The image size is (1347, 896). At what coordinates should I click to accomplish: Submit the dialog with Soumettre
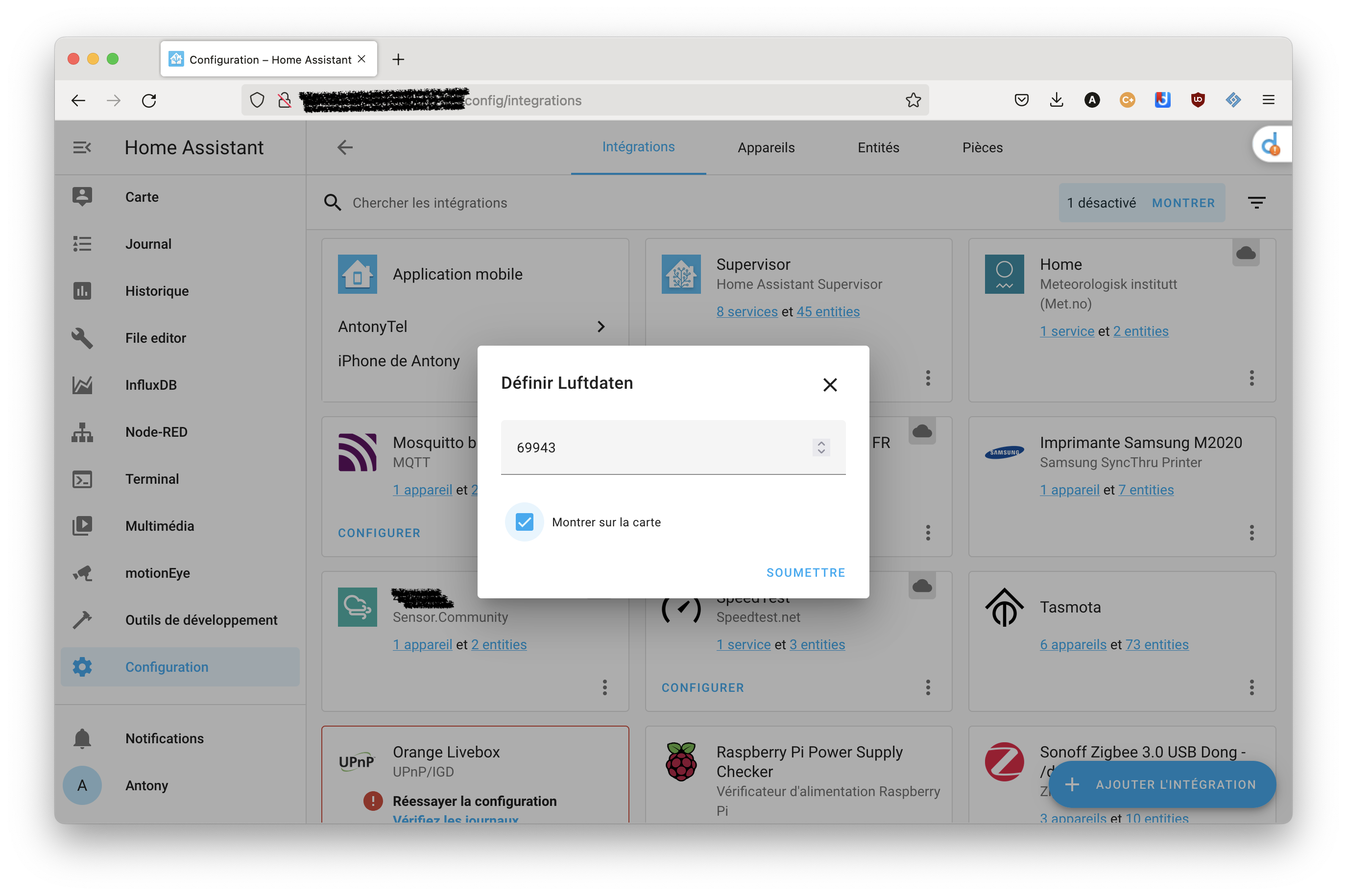(805, 572)
